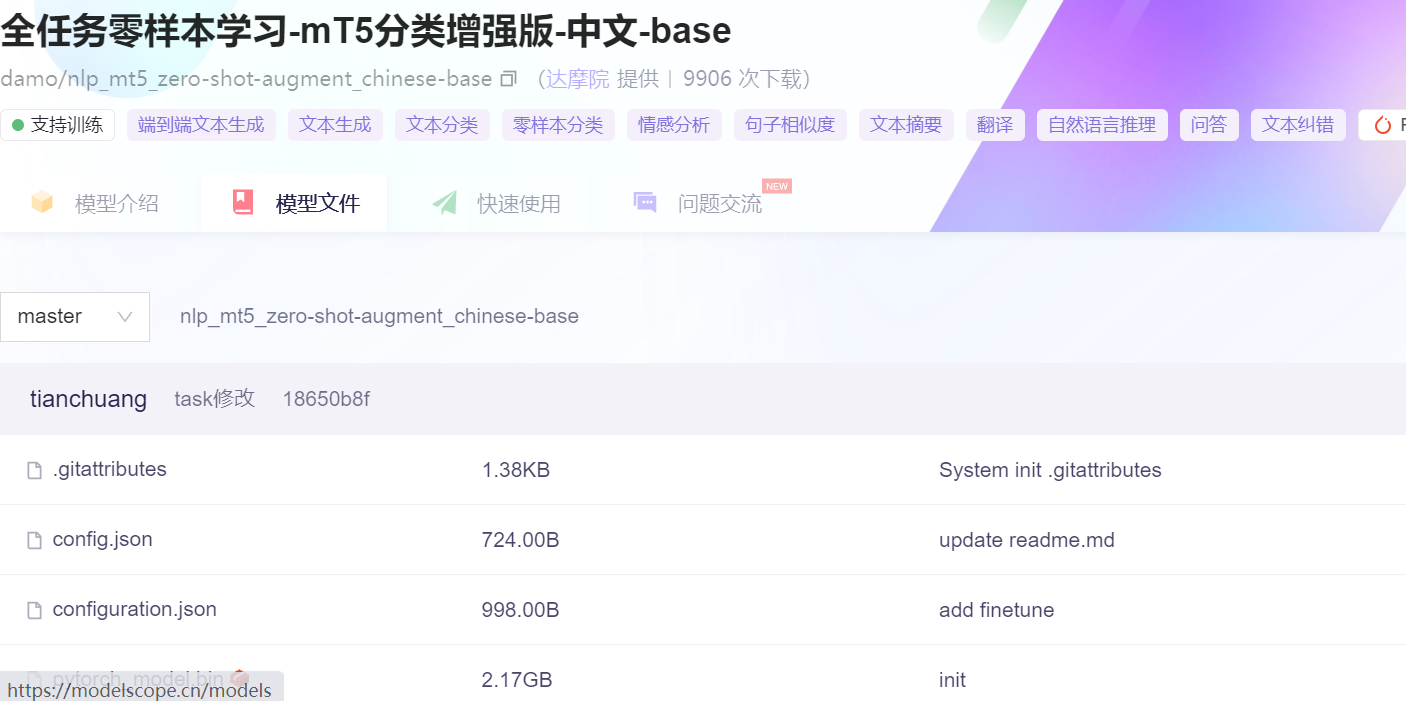
Task: Click the file icon beside .gitattributes
Action: pyautogui.click(x=34, y=470)
